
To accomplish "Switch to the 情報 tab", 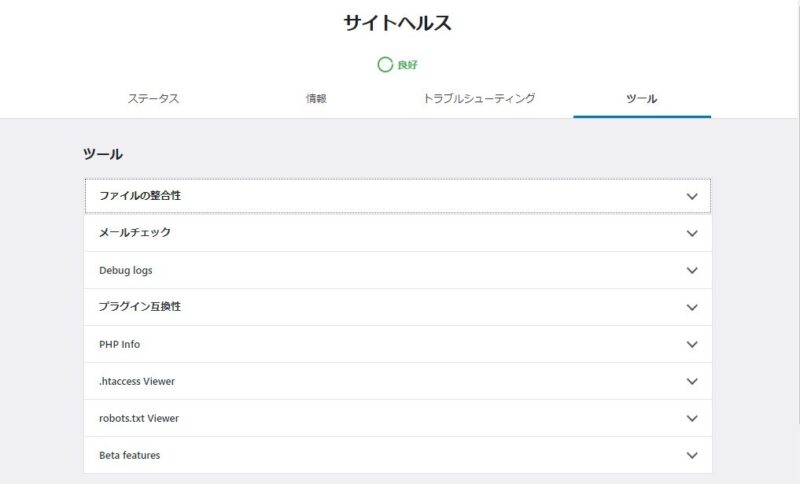I will tap(316, 98).
